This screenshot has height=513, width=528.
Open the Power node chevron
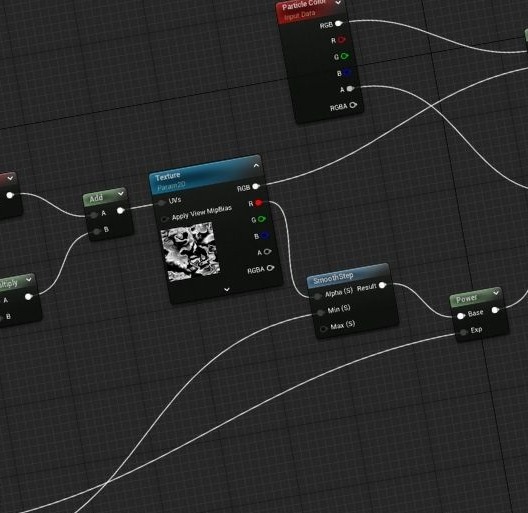pos(496,293)
